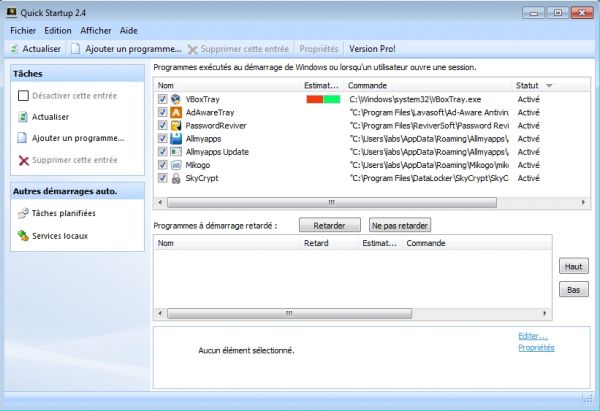Select the Allmyapps Update row name

coord(217,152)
